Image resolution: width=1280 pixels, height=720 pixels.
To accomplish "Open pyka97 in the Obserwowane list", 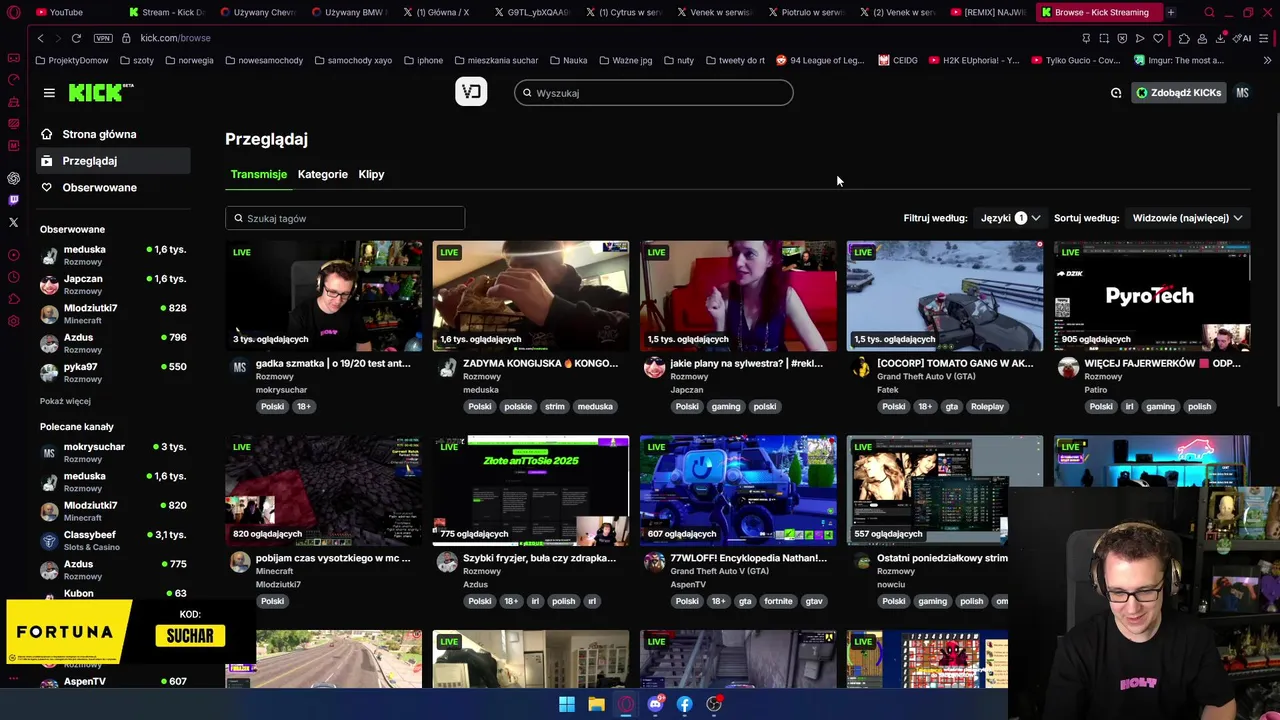I will 113,372.
